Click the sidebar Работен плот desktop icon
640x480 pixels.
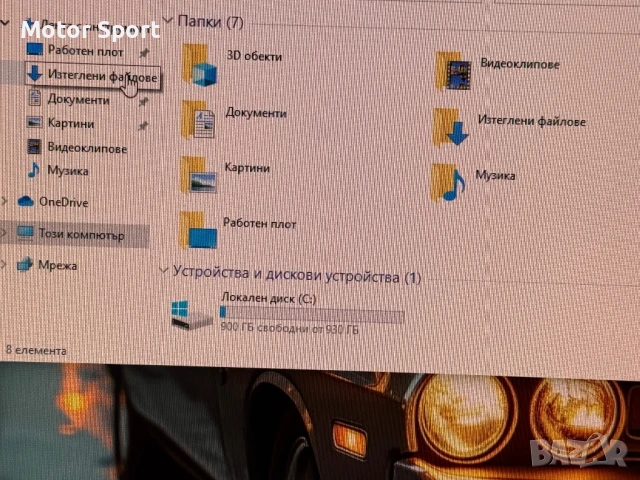(x=34, y=49)
